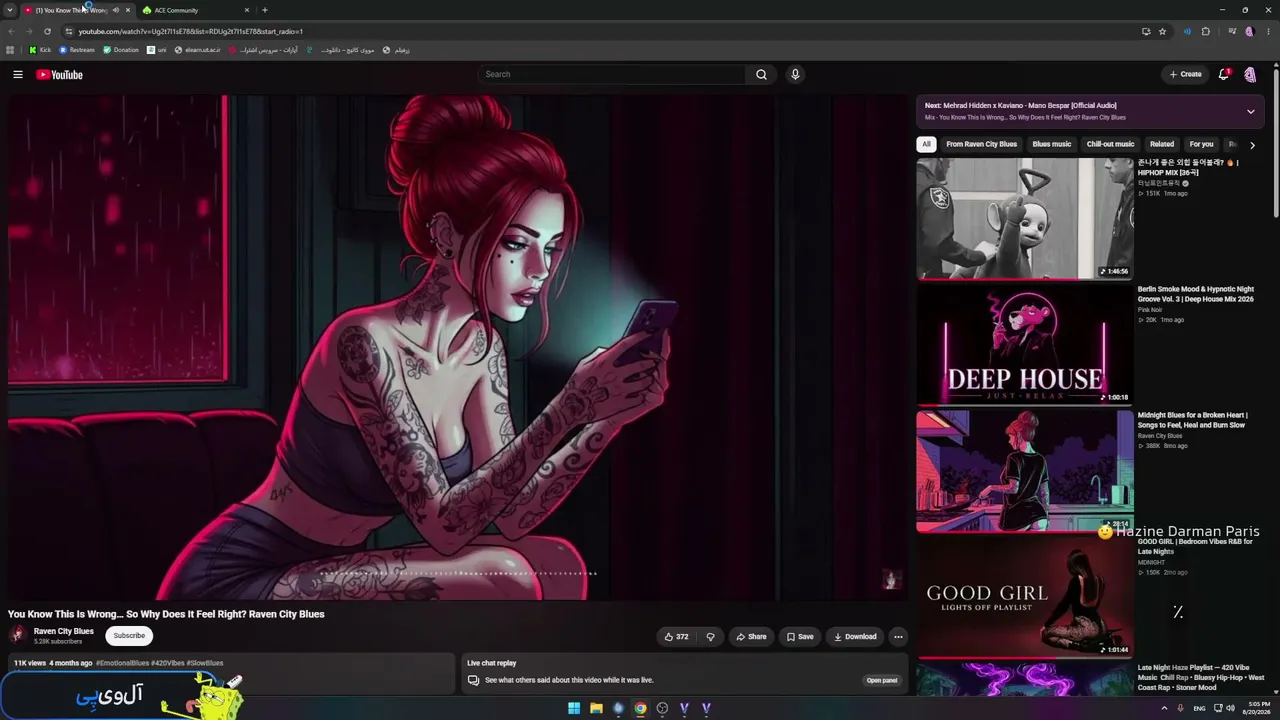Subscribe to Raven City Blues
This screenshot has height=720, width=1280.
point(129,636)
